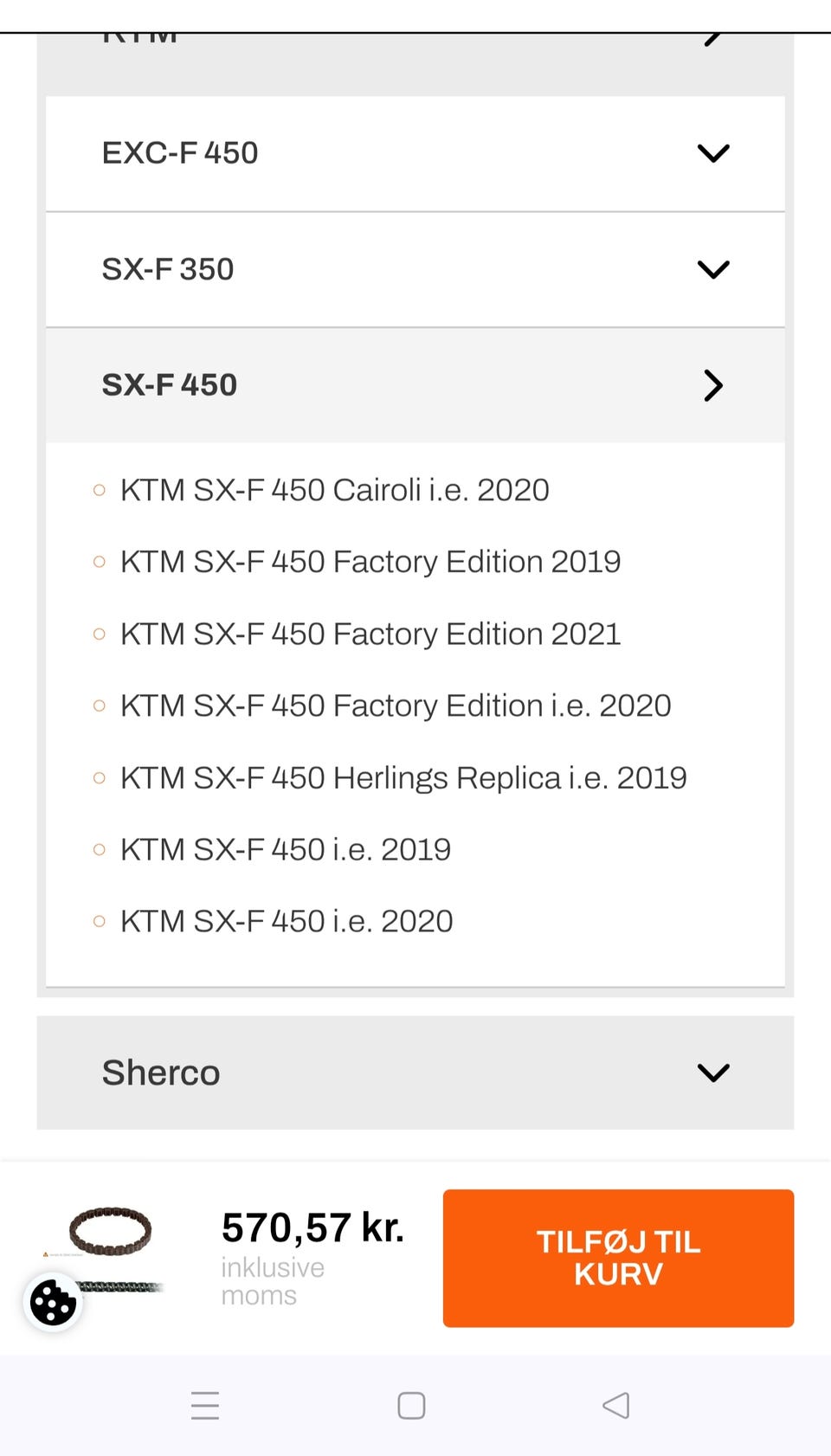The height and width of the screenshot is (1456, 831).
Task: Open KTM SX-F 450 Herlings Replica 2019
Action: tap(403, 777)
